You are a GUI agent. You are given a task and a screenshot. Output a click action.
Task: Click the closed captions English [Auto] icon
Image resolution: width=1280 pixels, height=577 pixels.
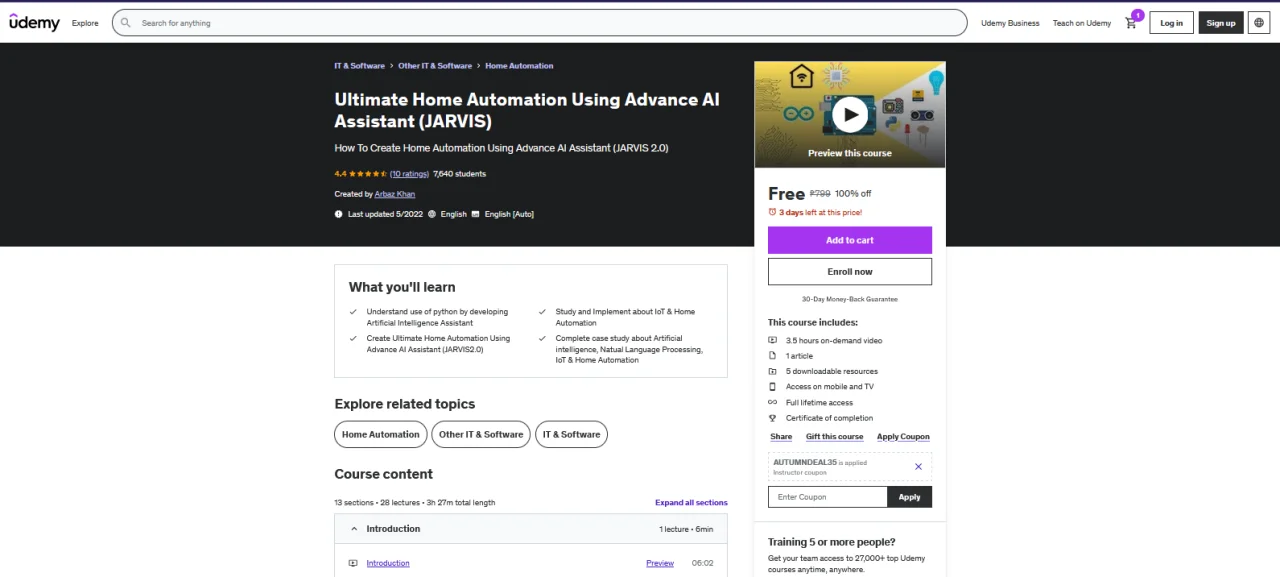476,214
